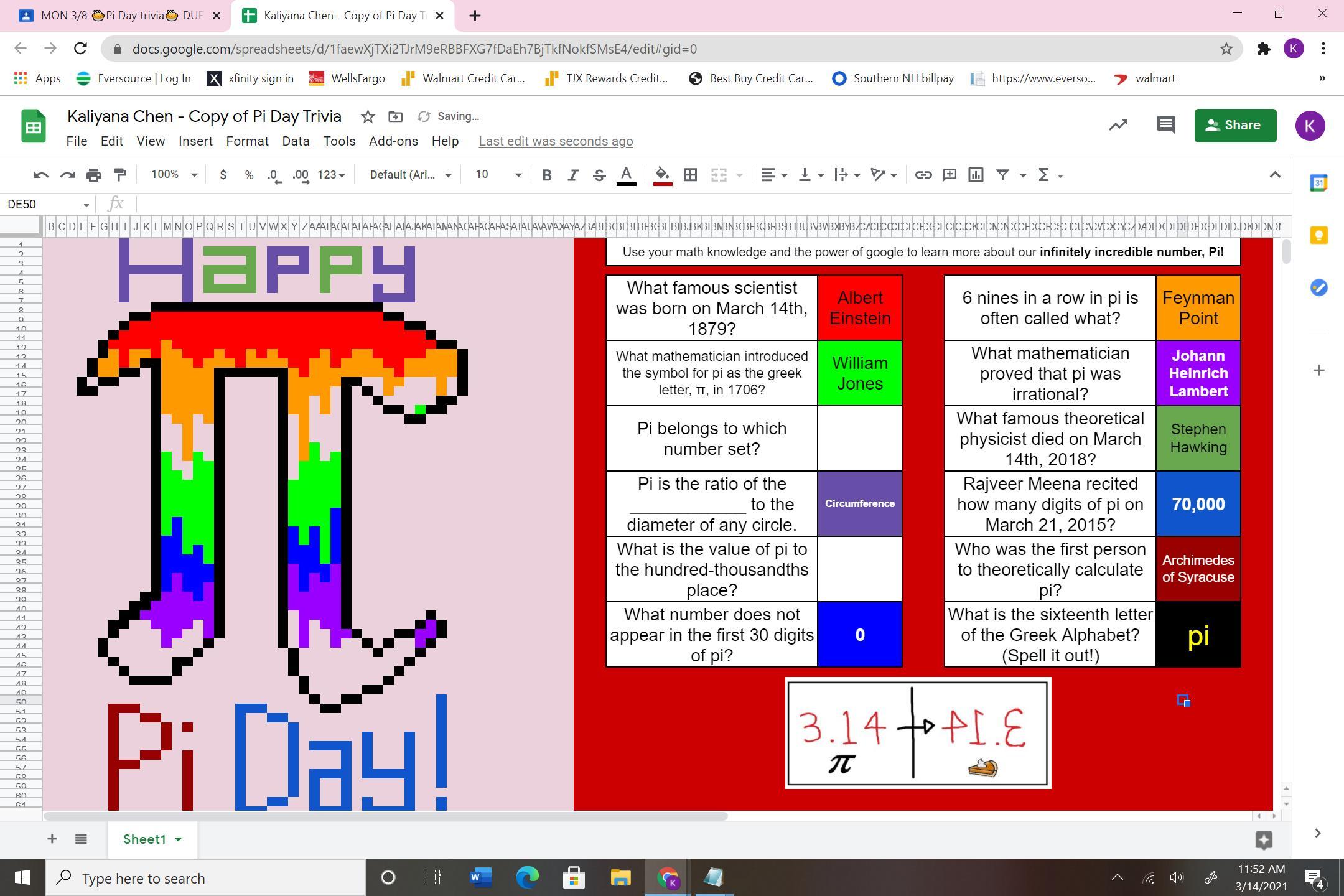Open the Google Keep sidebar icon
The width and height of the screenshot is (1344, 896).
1318,235
